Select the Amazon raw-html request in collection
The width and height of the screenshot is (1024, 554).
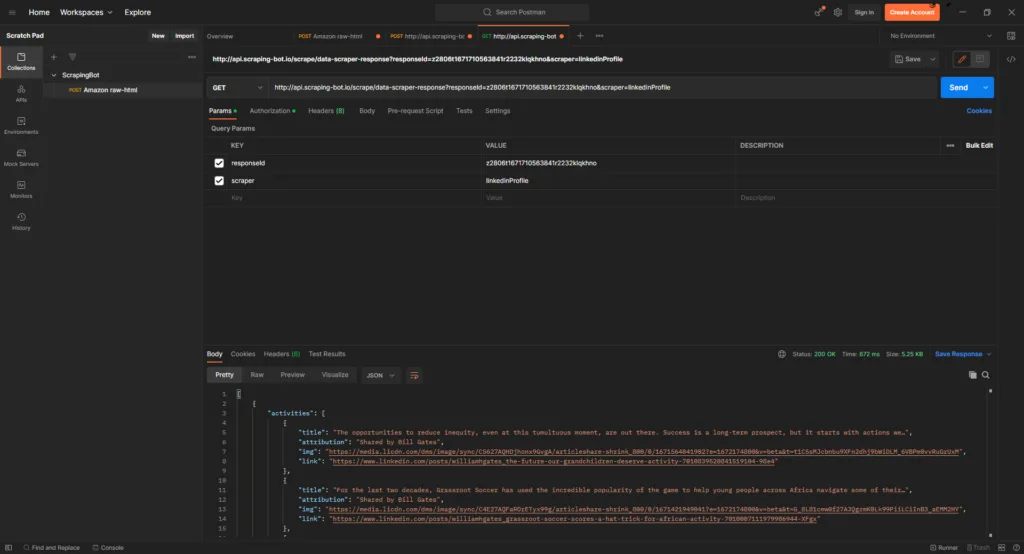click(110, 90)
